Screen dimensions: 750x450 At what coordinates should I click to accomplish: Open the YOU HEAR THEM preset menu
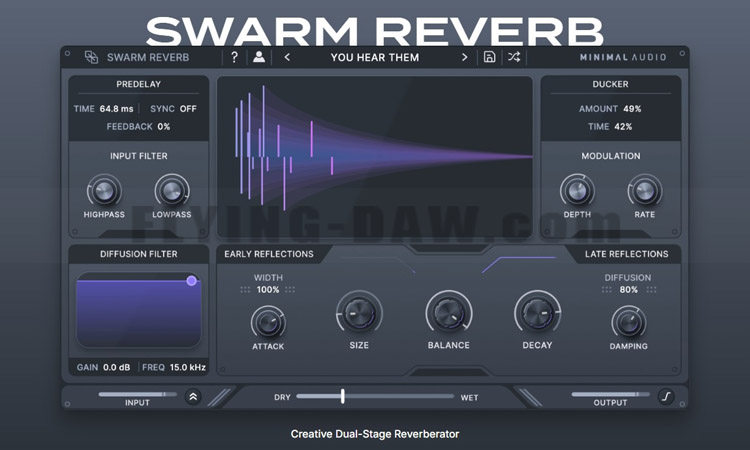click(375, 57)
